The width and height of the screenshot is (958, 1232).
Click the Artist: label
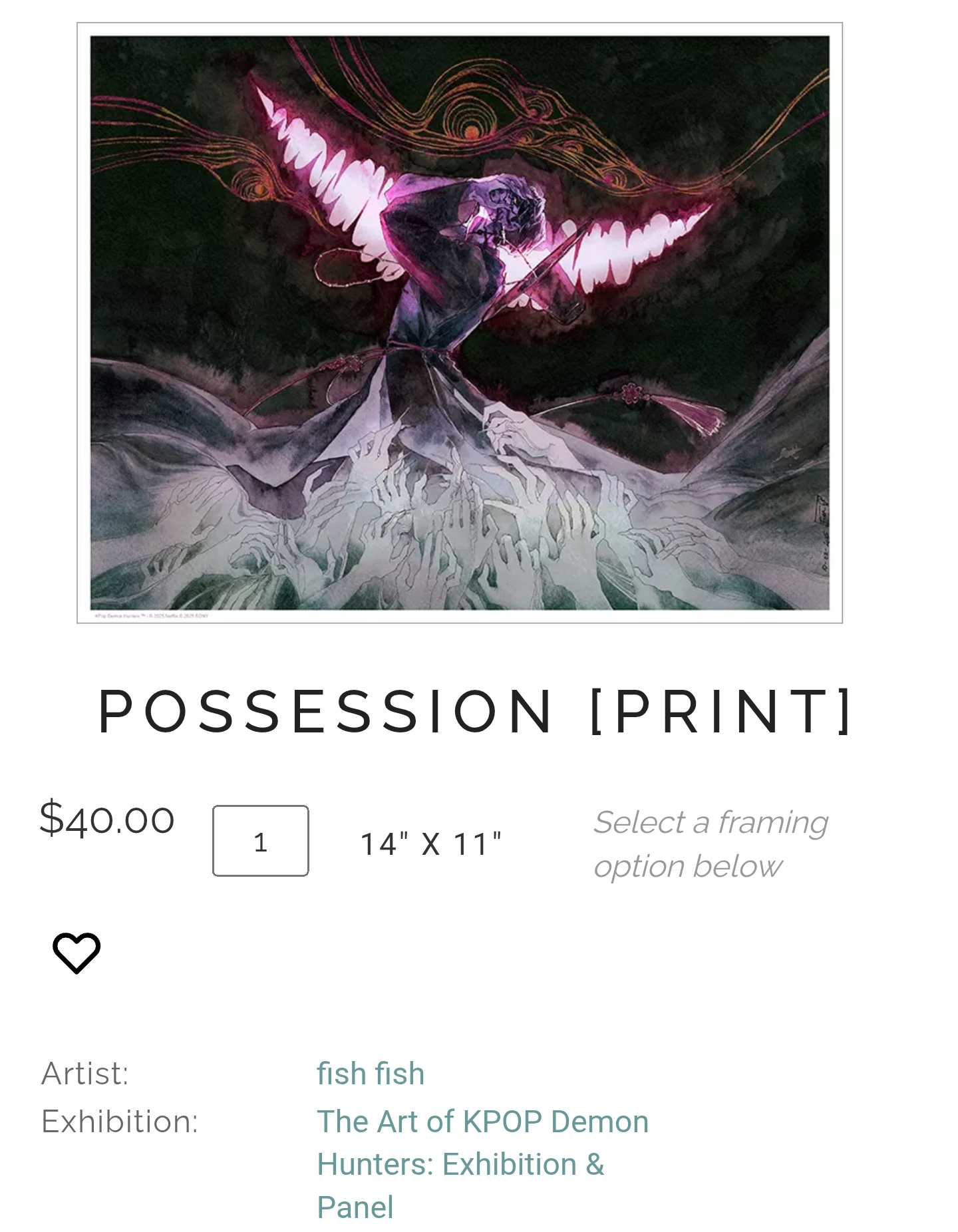[85, 1074]
